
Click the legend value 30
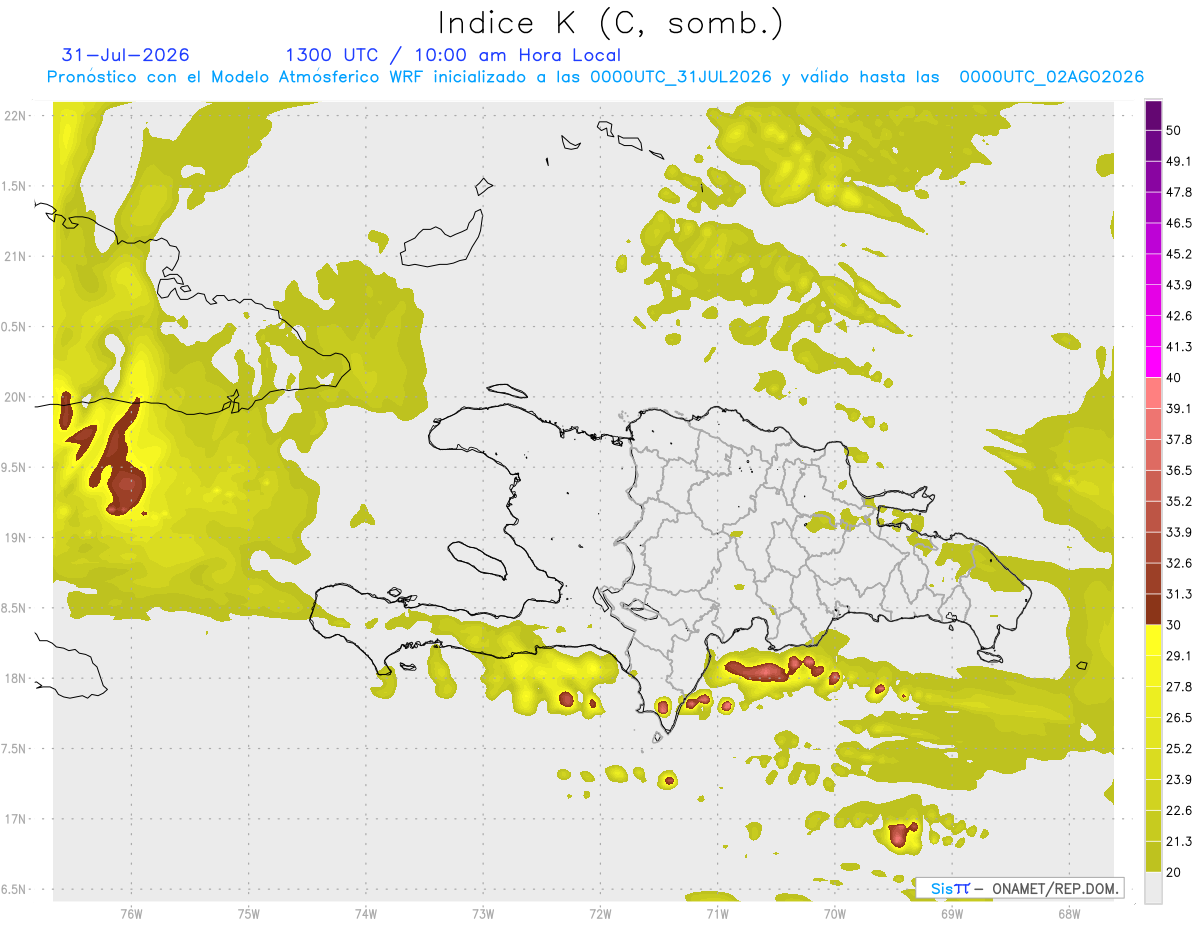(1174, 625)
